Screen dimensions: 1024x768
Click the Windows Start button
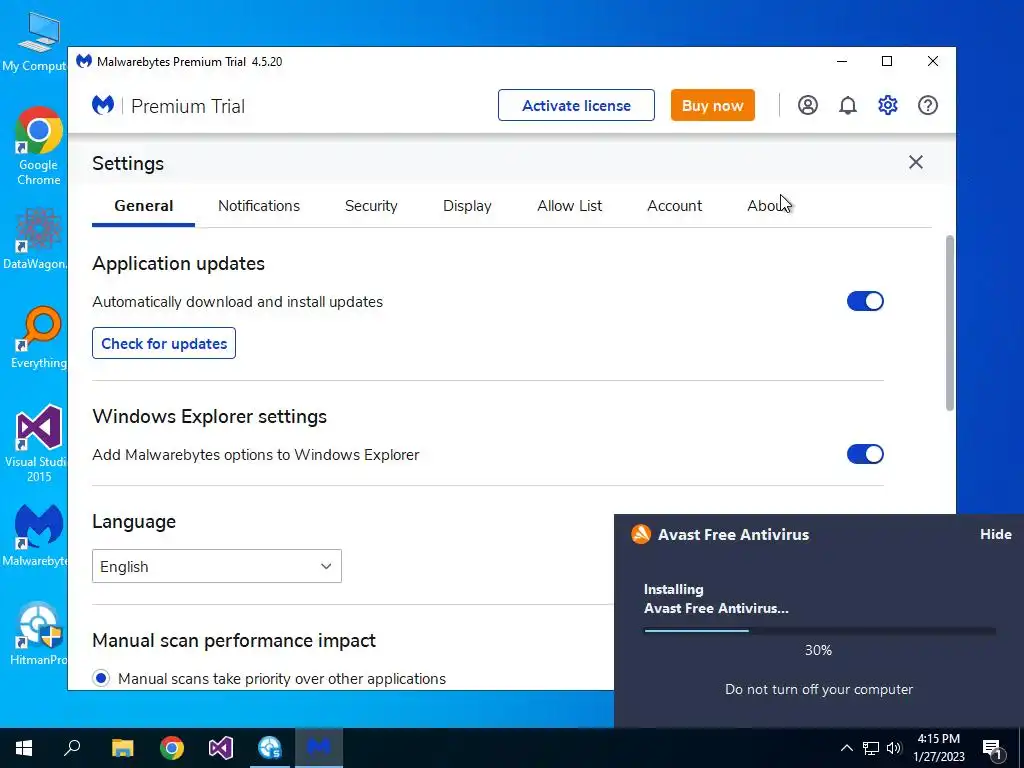pos(24,748)
